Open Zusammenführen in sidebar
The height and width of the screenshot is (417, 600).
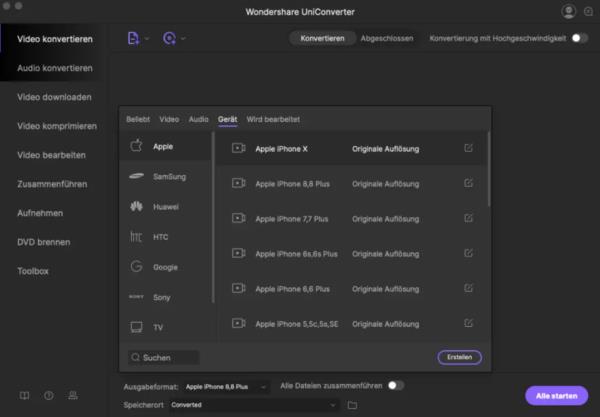[x=52, y=184]
